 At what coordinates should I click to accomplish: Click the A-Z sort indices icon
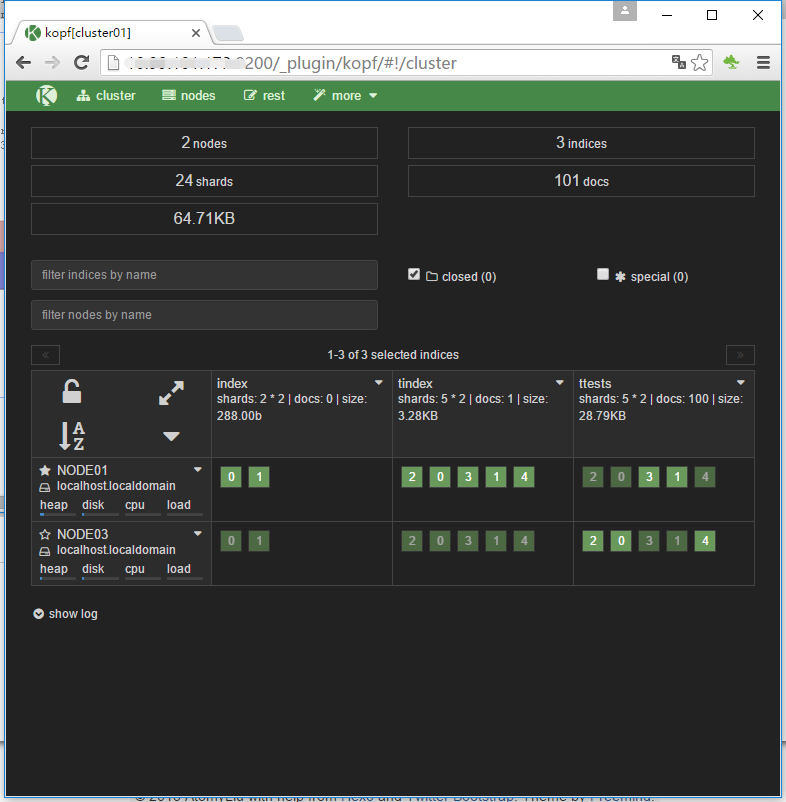[x=72, y=436]
